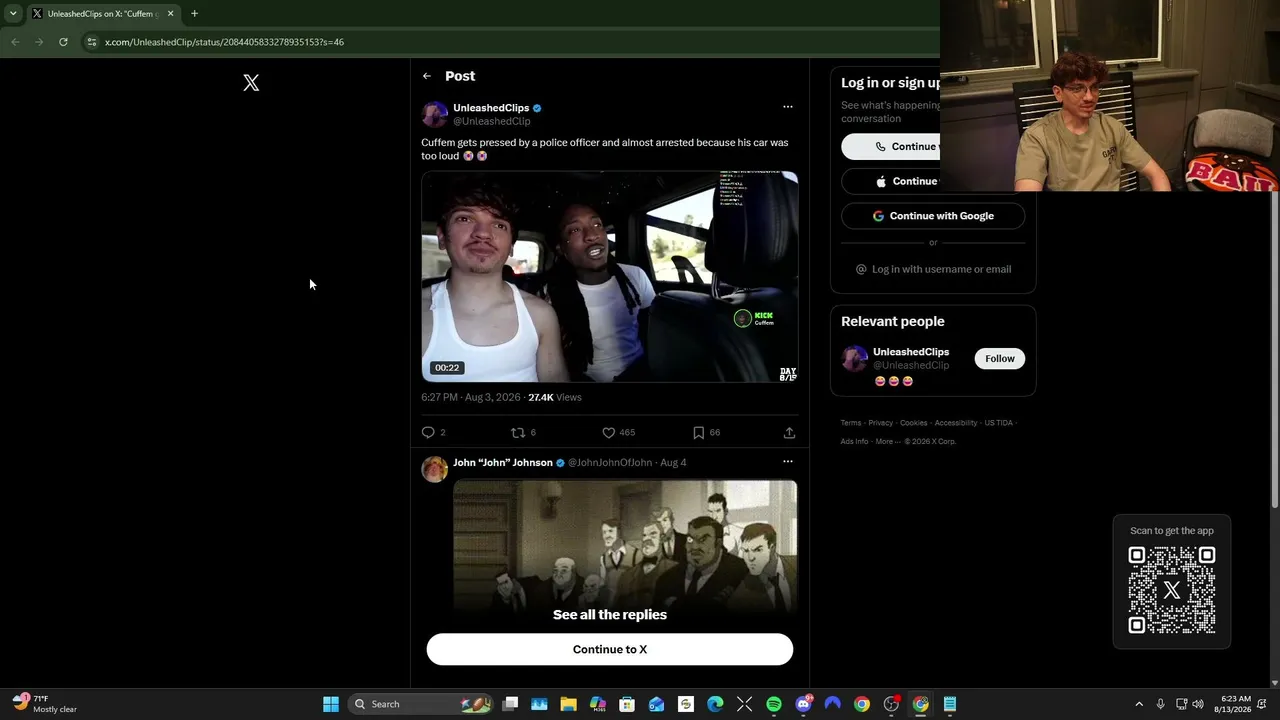This screenshot has width=1280, height=720.
Task: Continue with Apple sign-in button
Action: pos(890,181)
